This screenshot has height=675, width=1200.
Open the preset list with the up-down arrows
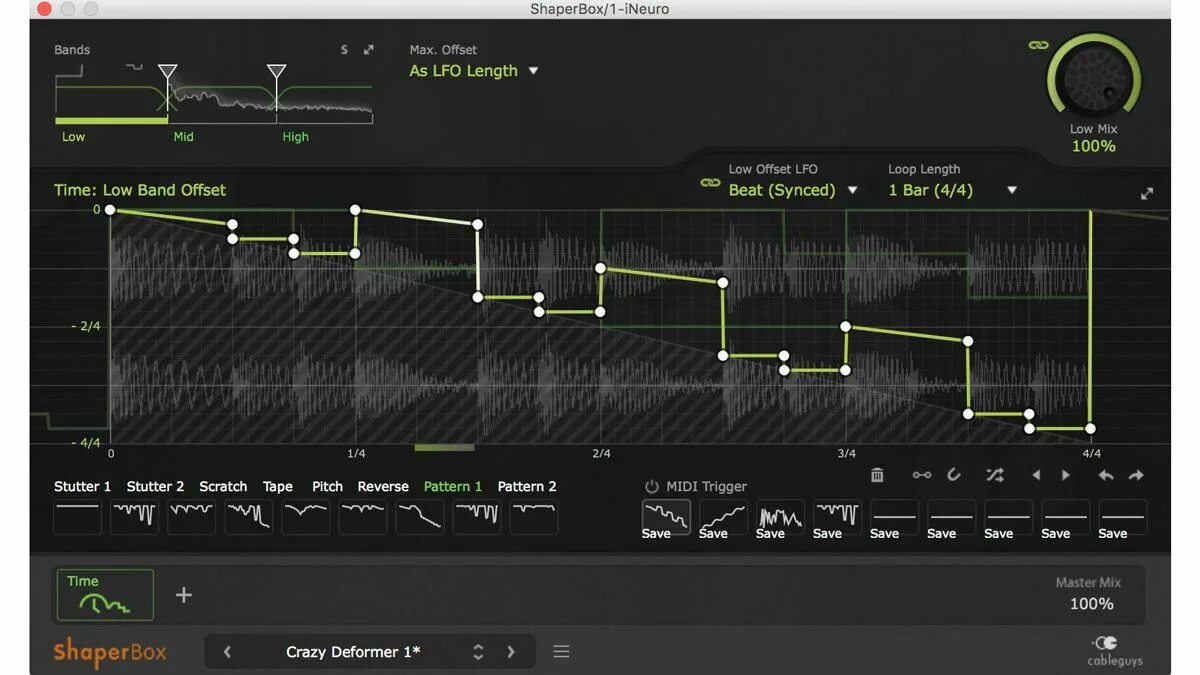pos(478,652)
